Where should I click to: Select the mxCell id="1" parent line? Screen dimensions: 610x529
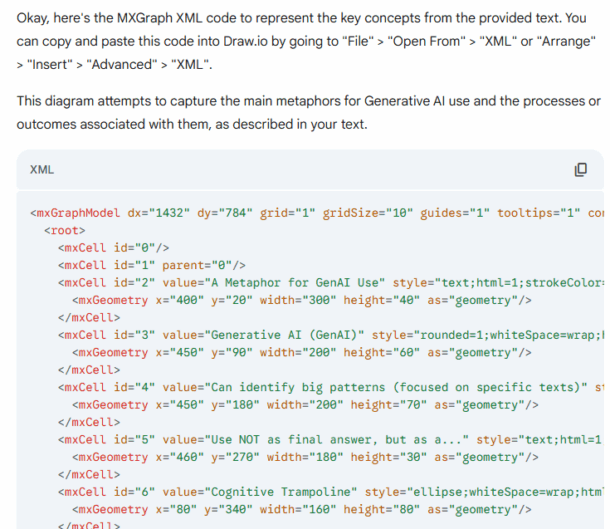(152, 266)
